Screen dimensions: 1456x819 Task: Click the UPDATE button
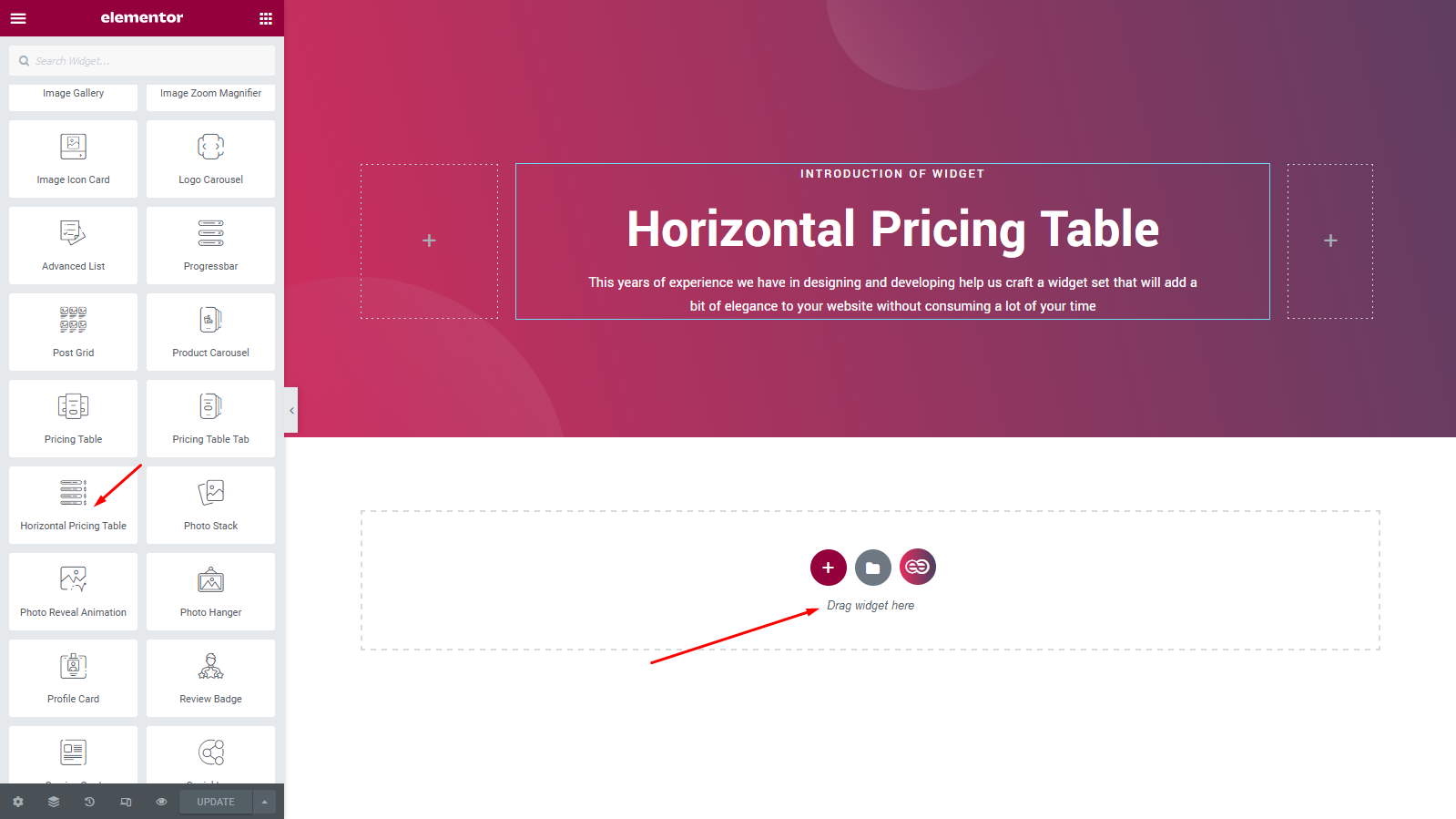215,802
